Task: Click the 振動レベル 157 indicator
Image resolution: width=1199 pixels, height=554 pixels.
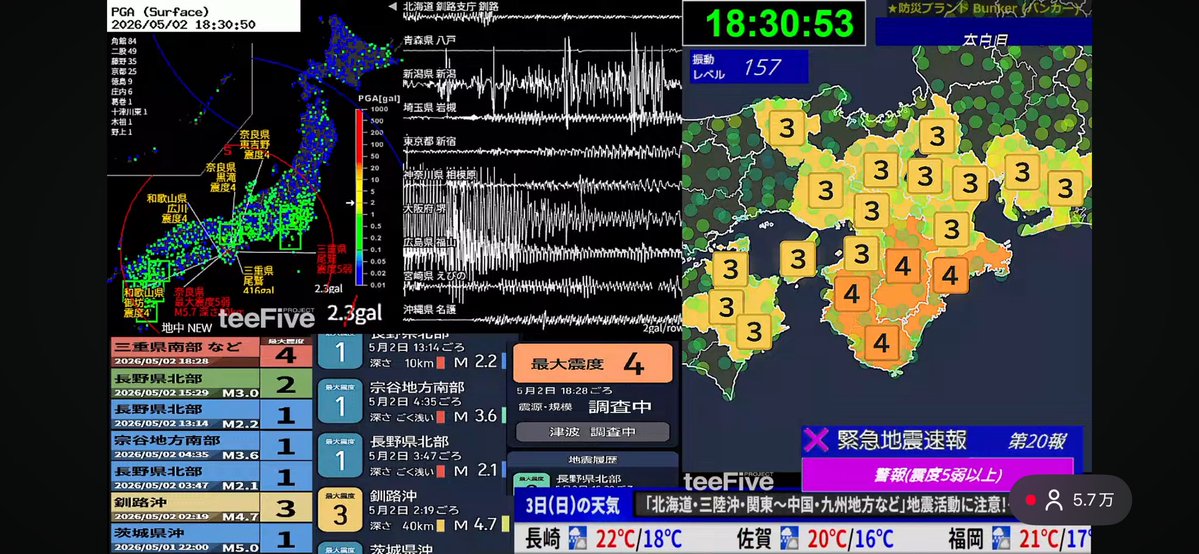Action: (747, 67)
